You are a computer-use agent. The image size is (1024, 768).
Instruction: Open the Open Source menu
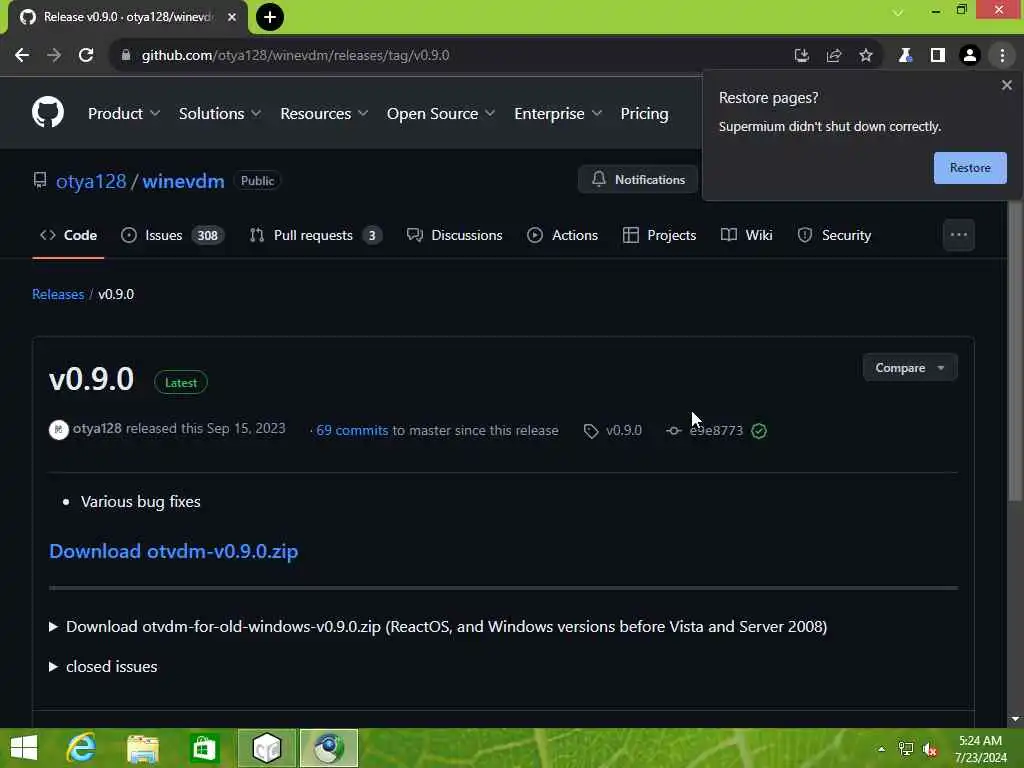click(441, 114)
